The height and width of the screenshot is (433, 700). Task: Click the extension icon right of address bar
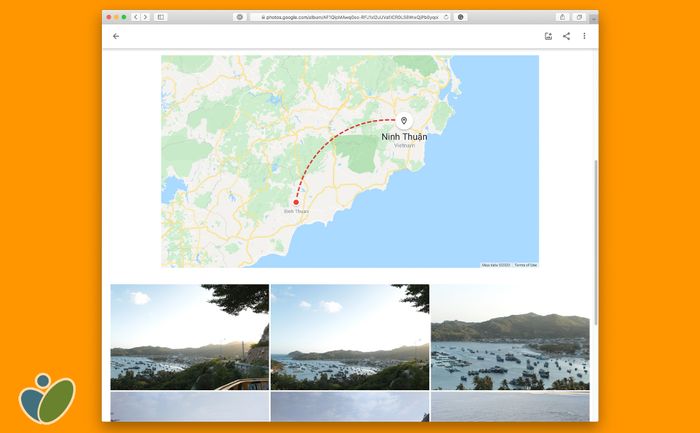(461, 17)
